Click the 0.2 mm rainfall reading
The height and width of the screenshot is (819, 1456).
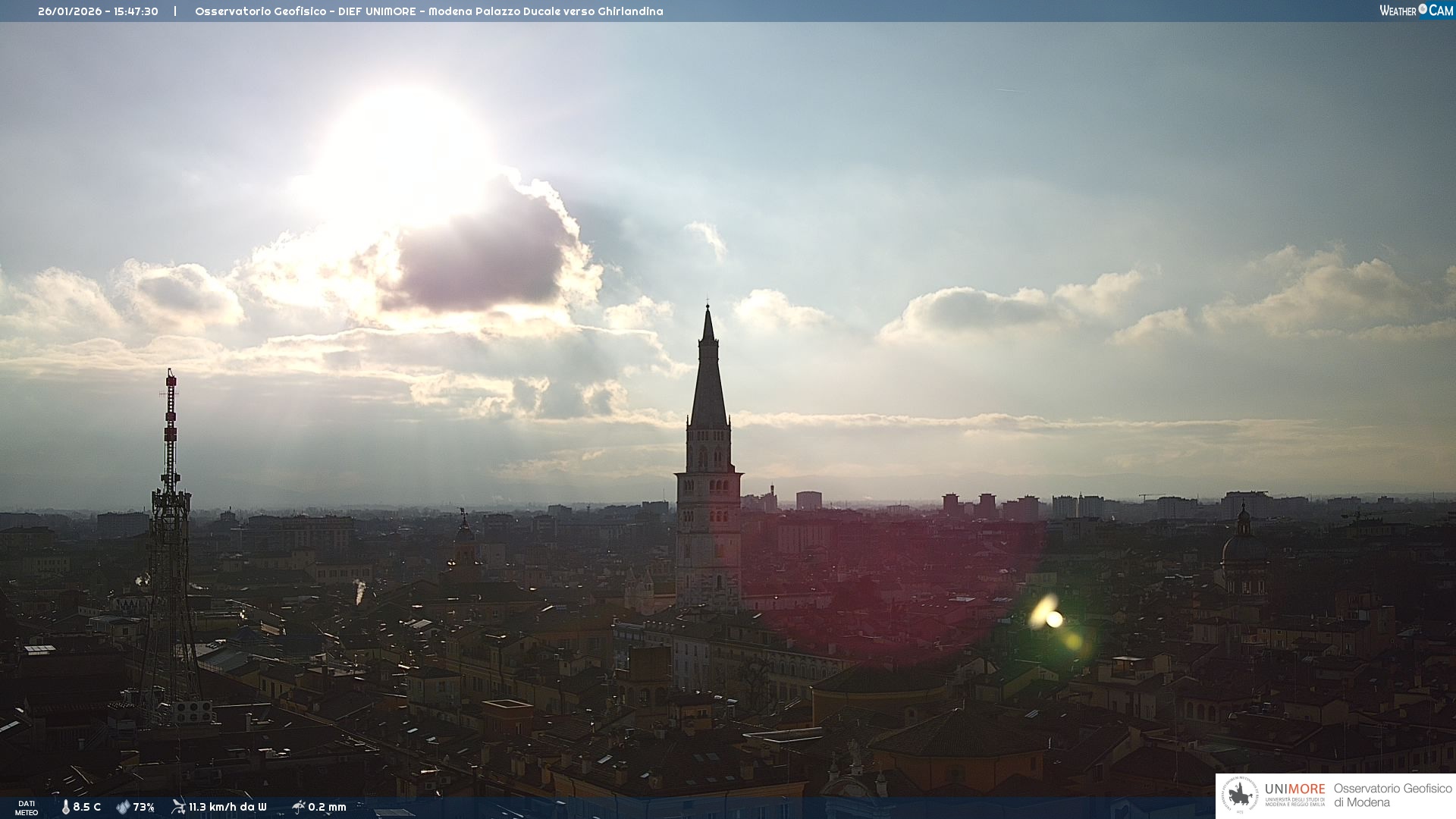(327, 807)
